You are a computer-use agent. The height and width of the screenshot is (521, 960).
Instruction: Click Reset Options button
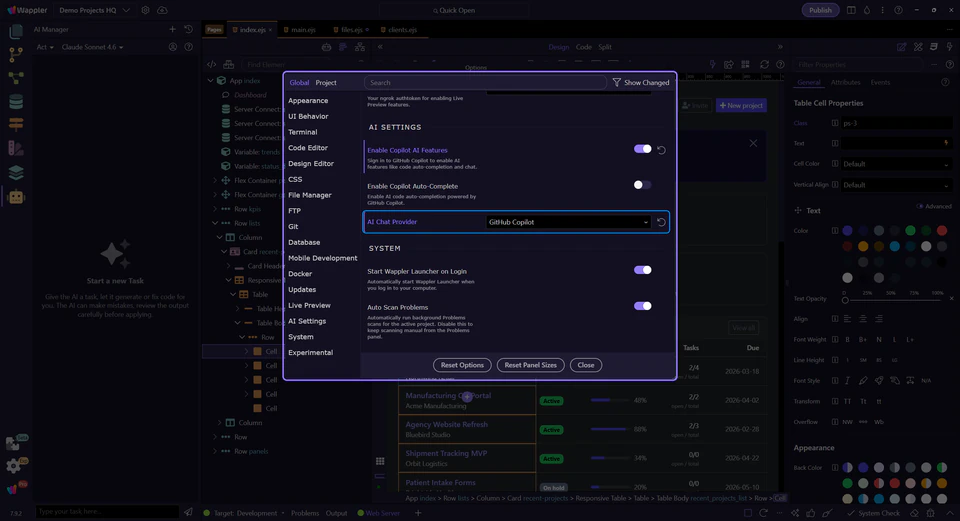(462, 365)
